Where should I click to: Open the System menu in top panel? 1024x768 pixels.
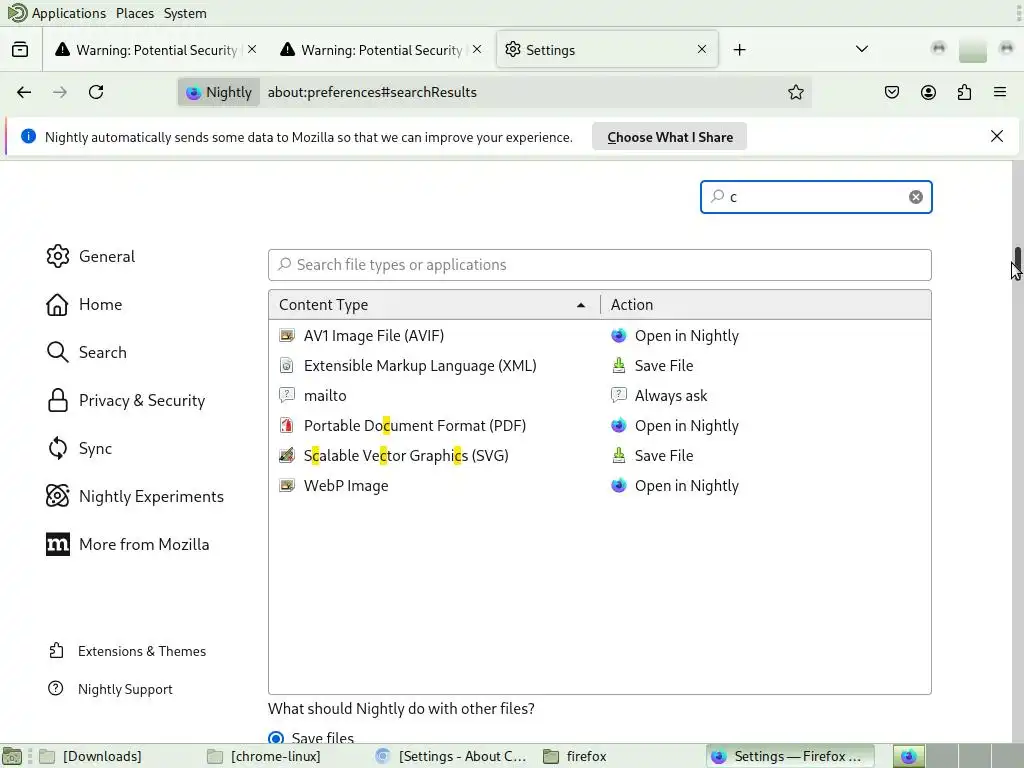point(185,13)
